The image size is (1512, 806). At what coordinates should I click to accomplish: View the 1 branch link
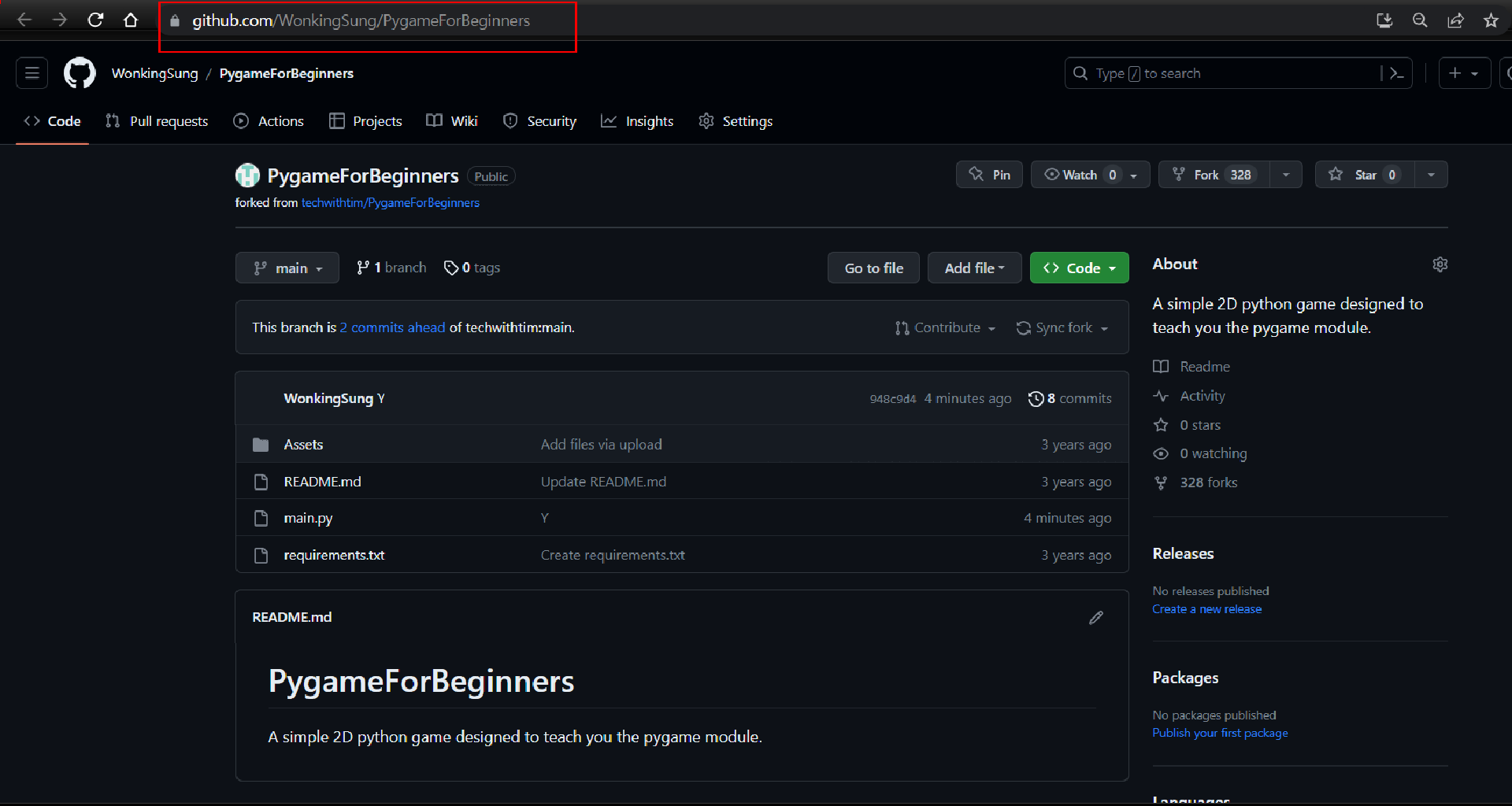391,268
